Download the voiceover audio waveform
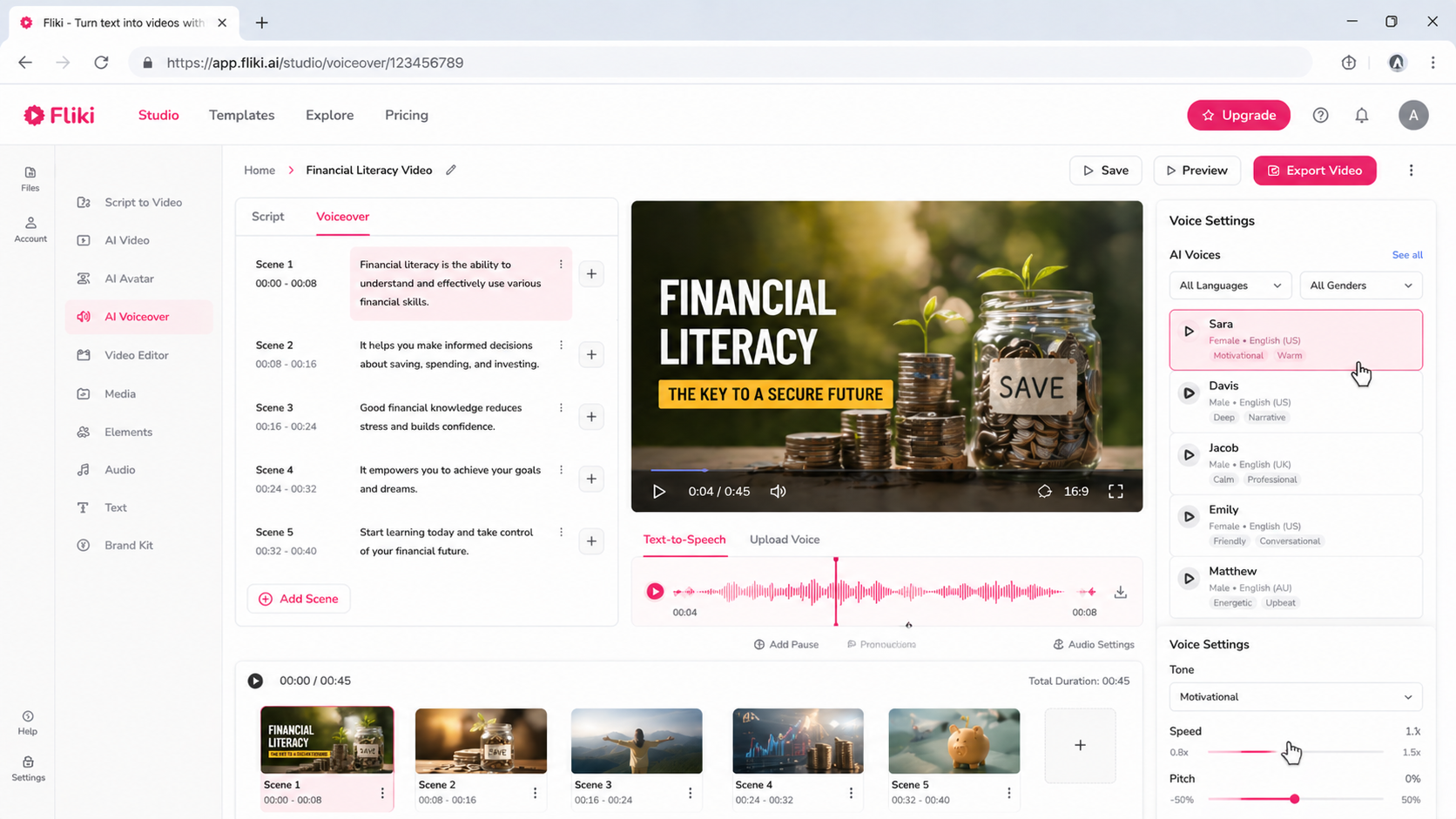Viewport: 1456px width, 819px height. pos(1121,592)
